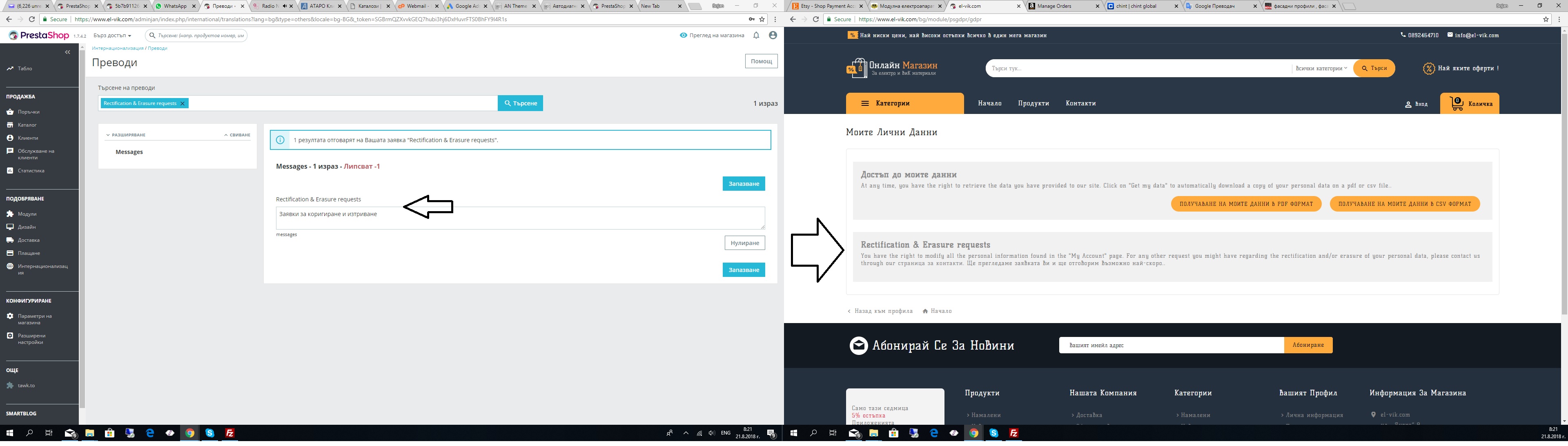
Task: Click the Модули puzzle icon in sidebar
Action: 10,214
